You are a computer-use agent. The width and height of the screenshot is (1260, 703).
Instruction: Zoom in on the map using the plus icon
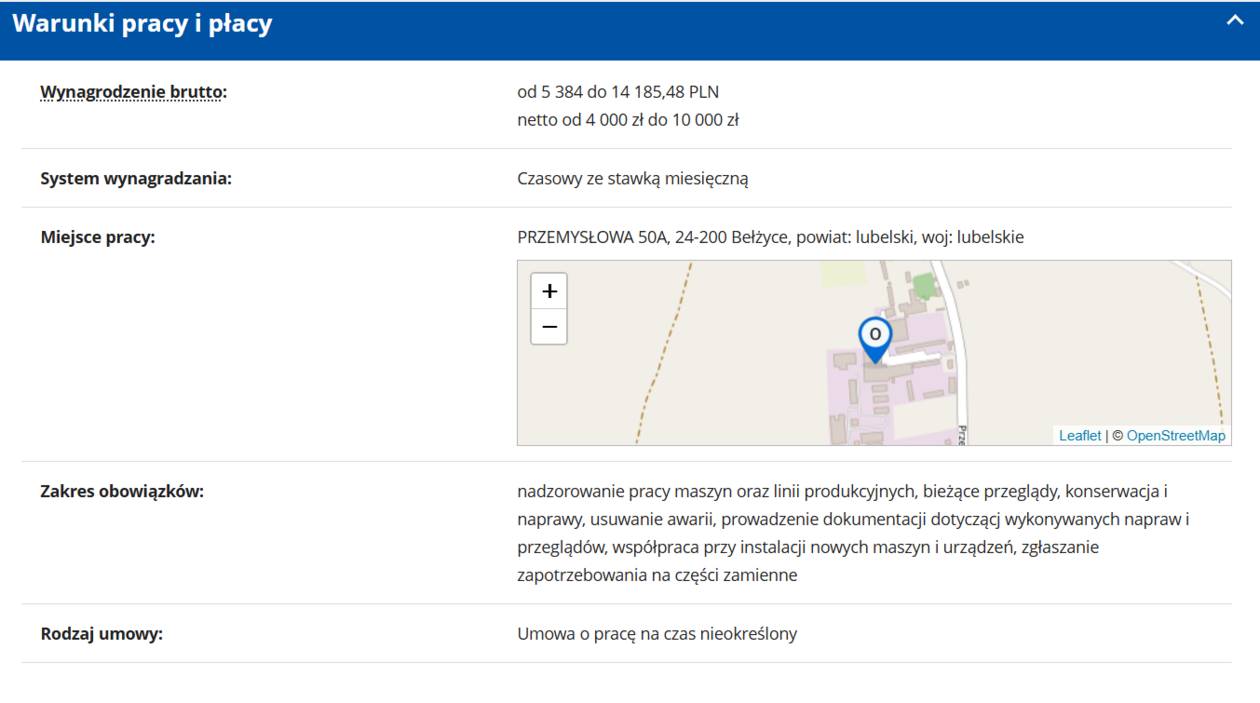coord(548,291)
